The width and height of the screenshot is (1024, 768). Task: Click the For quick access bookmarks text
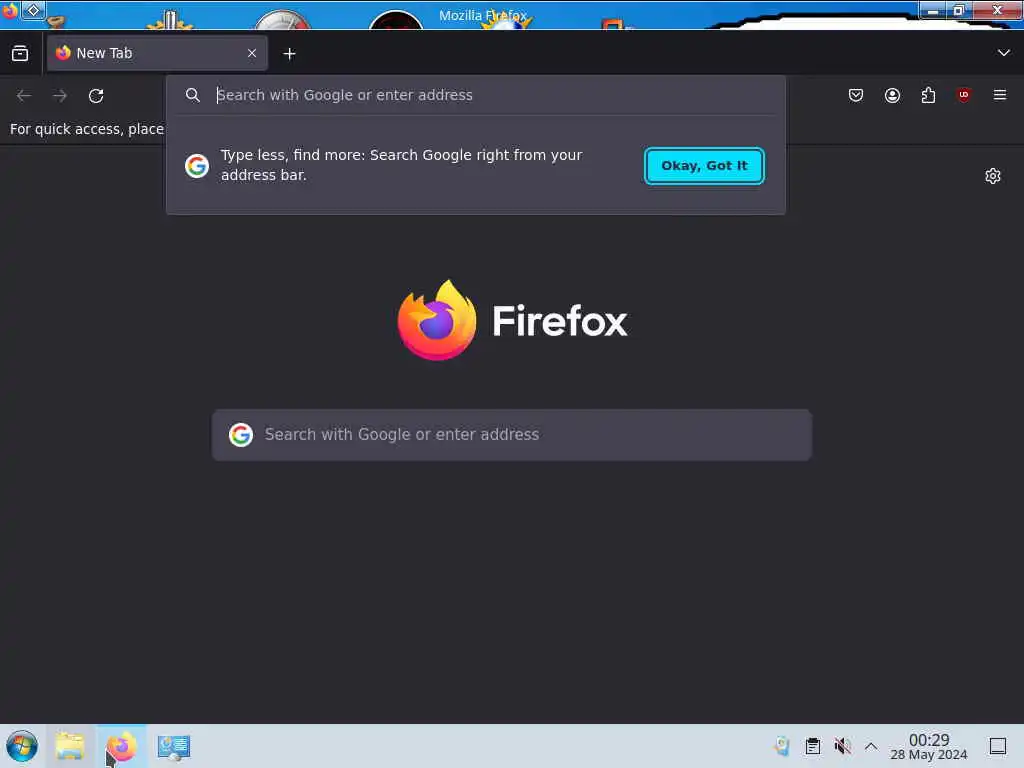click(x=86, y=129)
